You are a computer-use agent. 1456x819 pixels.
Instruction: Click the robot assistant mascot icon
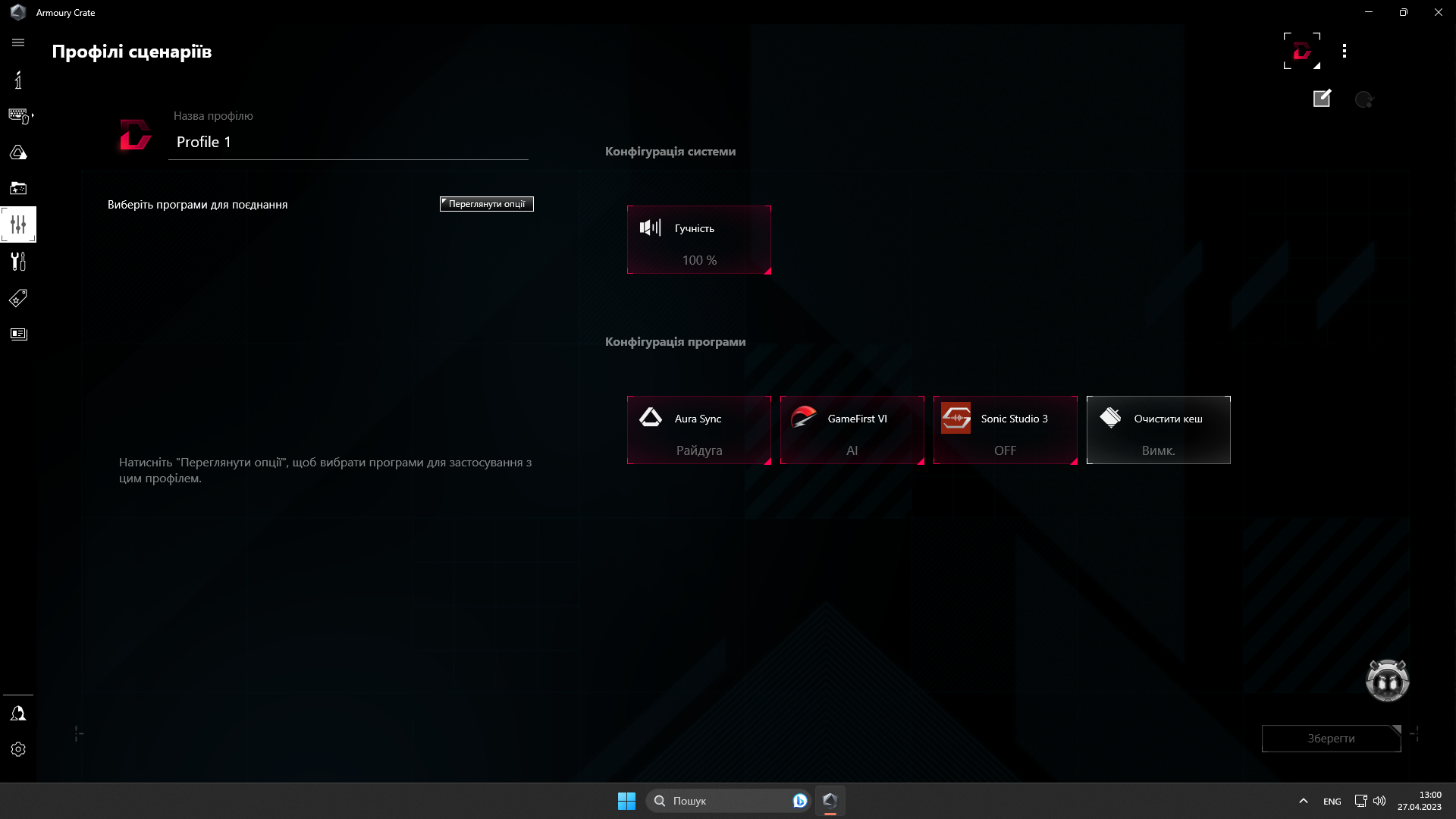pyautogui.click(x=1387, y=680)
